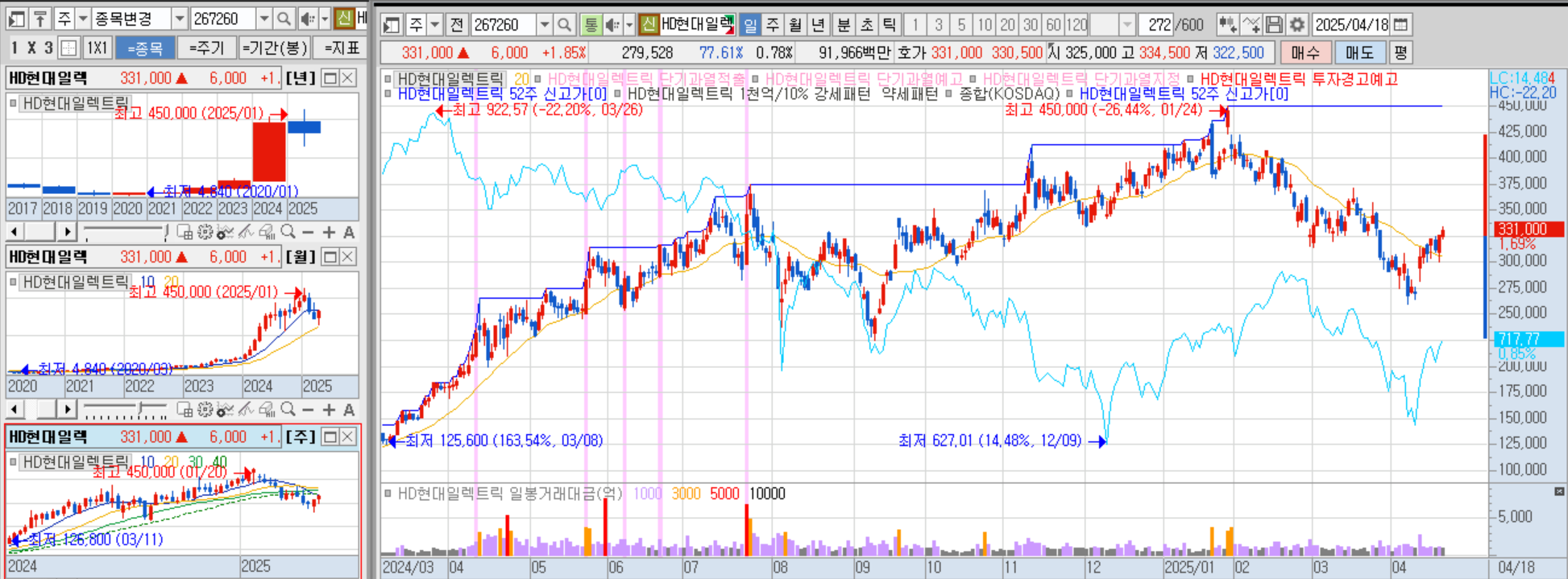Click the 10 interval button
Image resolution: width=1568 pixels, height=579 pixels.
point(985,25)
